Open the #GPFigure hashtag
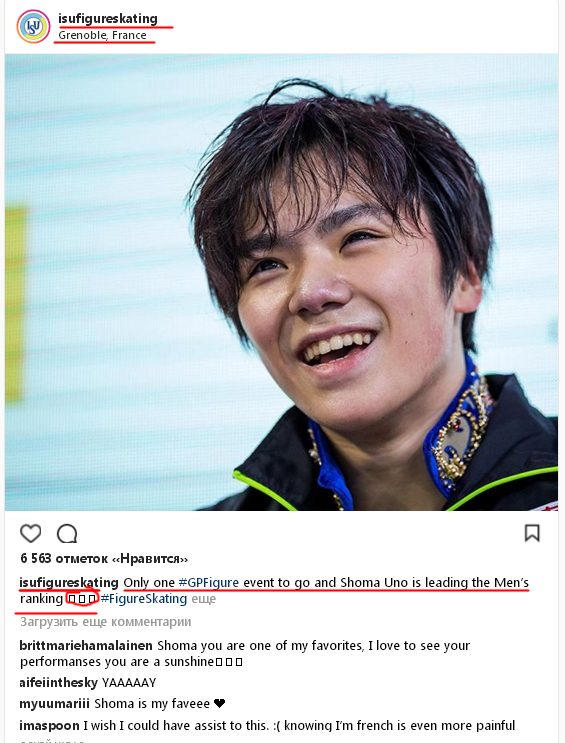The image size is (565, 743). click(x=209, y=582)
